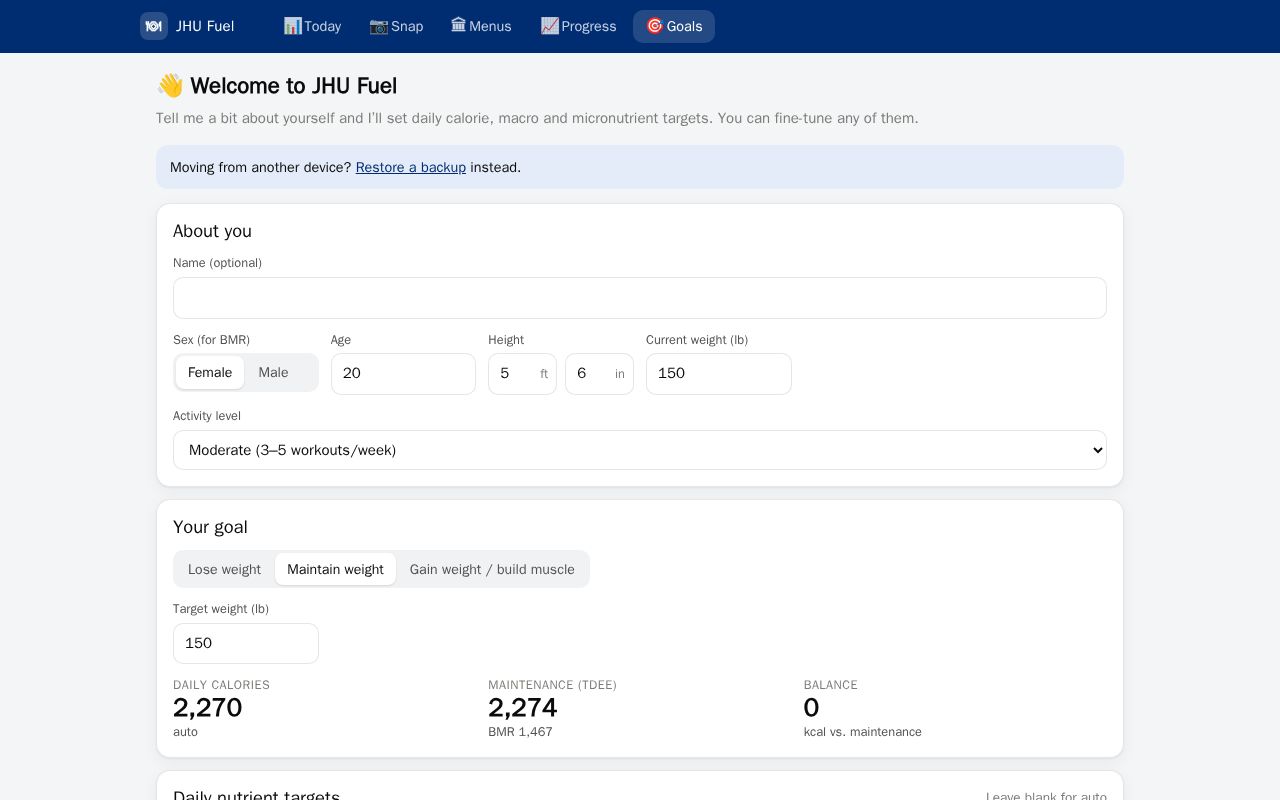Image resolution: width=1280 pixels, height=800 pixels.
Task: Click the building icon beside Menus
Action: (458, 26)
